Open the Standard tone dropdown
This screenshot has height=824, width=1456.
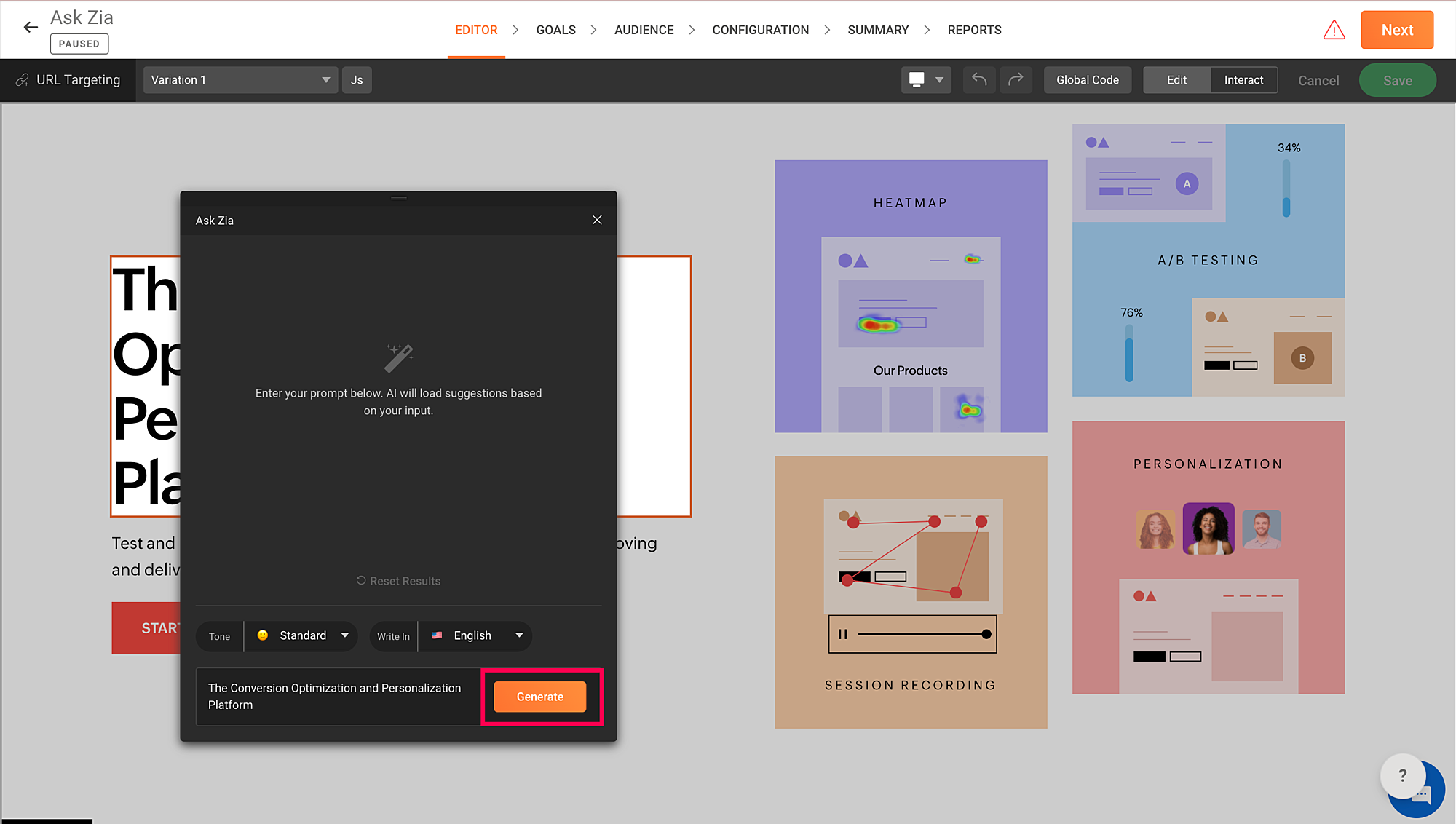point(303,635)
